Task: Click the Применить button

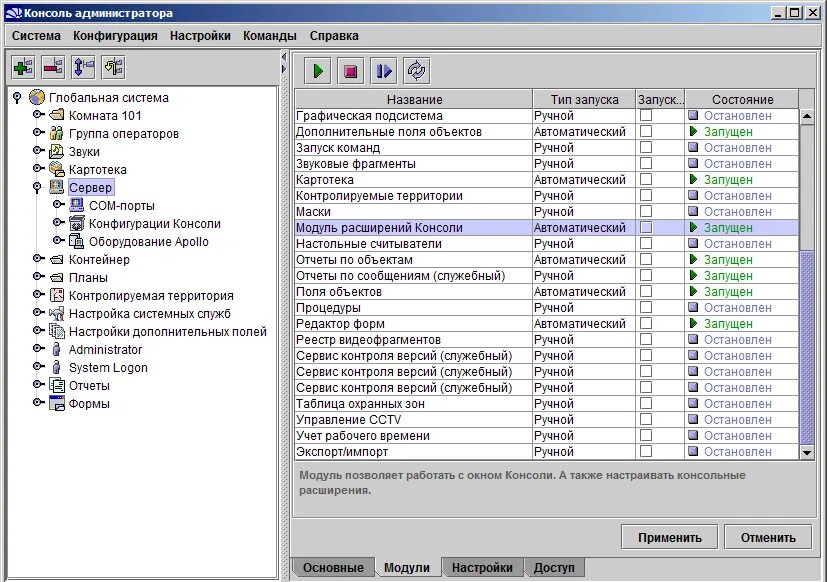Action: (x=669, y=537)
